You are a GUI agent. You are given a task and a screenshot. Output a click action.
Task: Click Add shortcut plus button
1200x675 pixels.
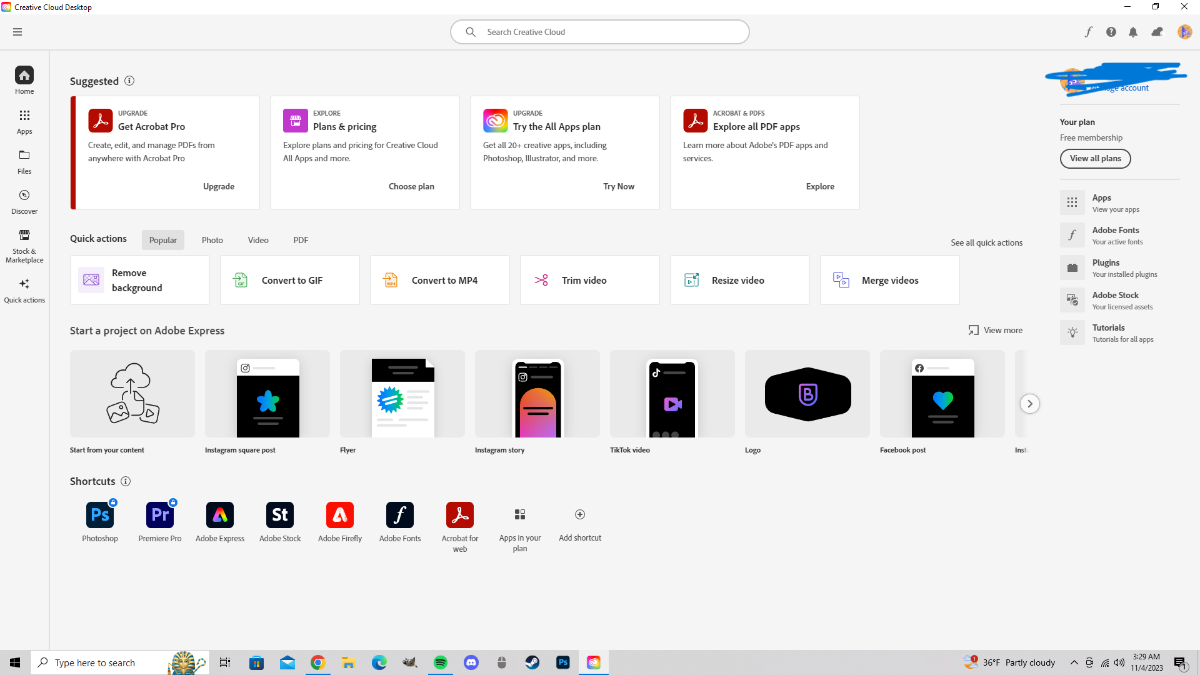580,514
